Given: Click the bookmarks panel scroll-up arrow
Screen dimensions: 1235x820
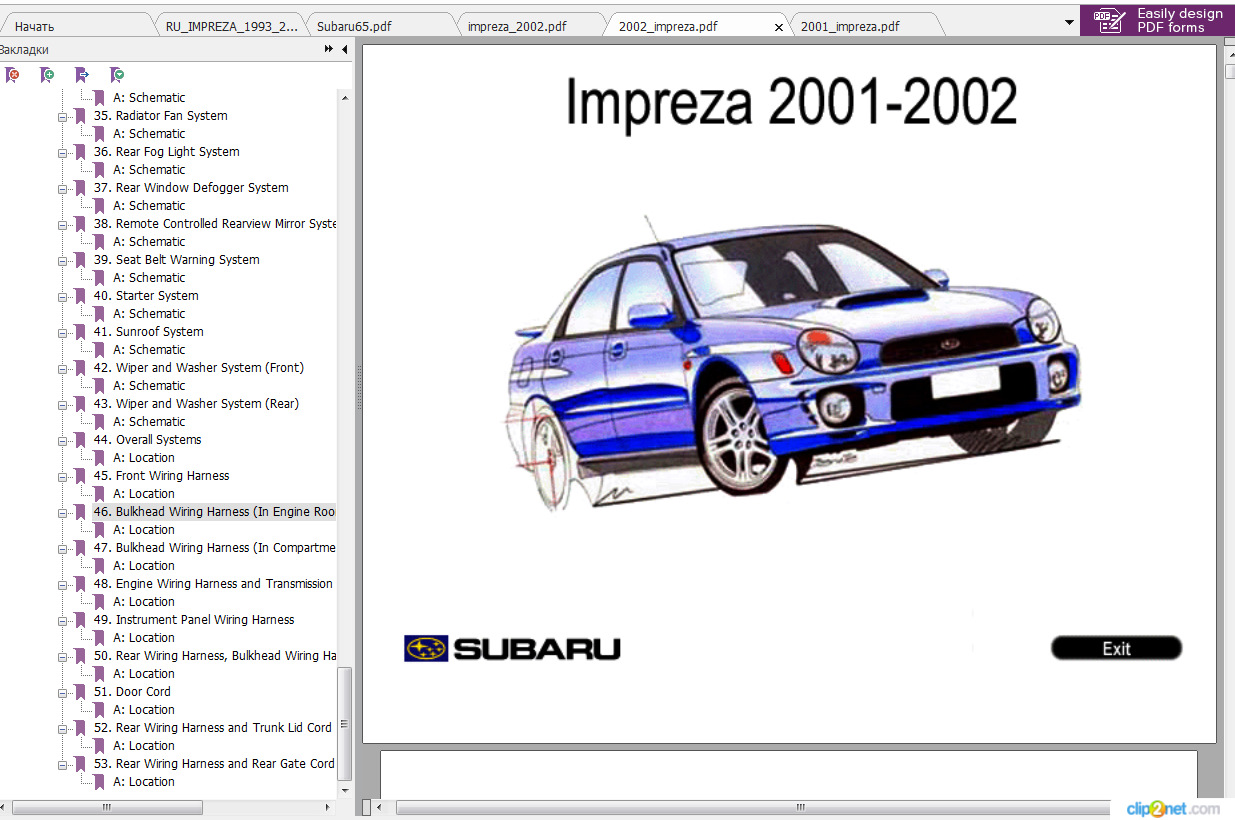Looking at the screenshot, I should pyautogui.click(x=345, y=98).
